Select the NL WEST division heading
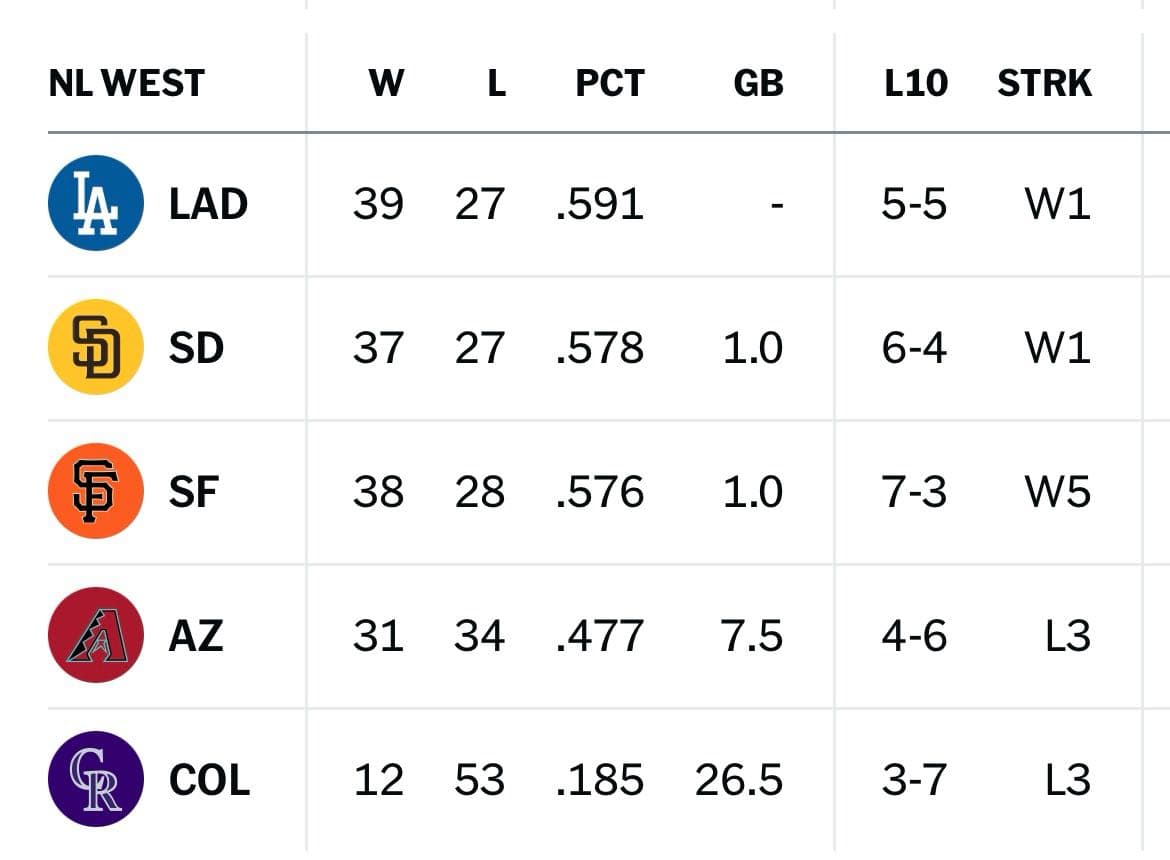This screenshot has width=1170, height=860. [126, 84]
